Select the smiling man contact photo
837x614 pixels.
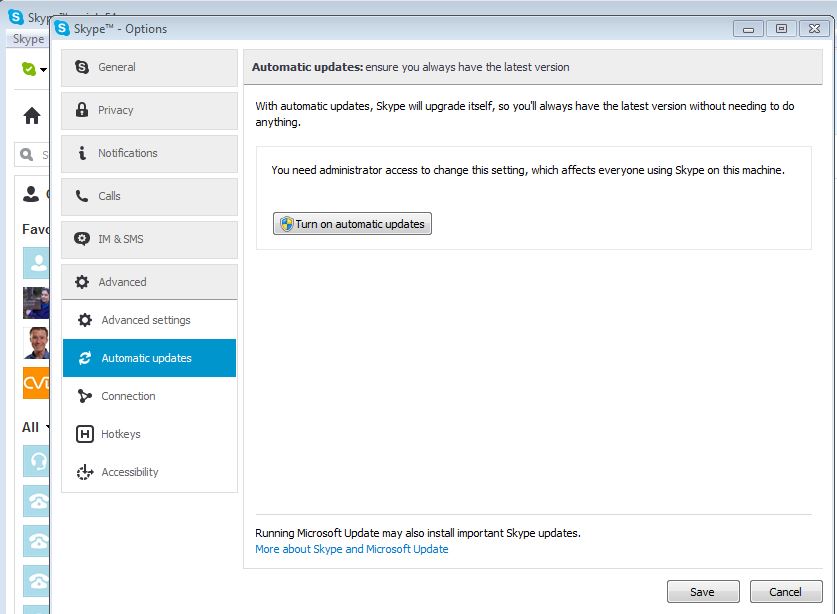[36, 343]
